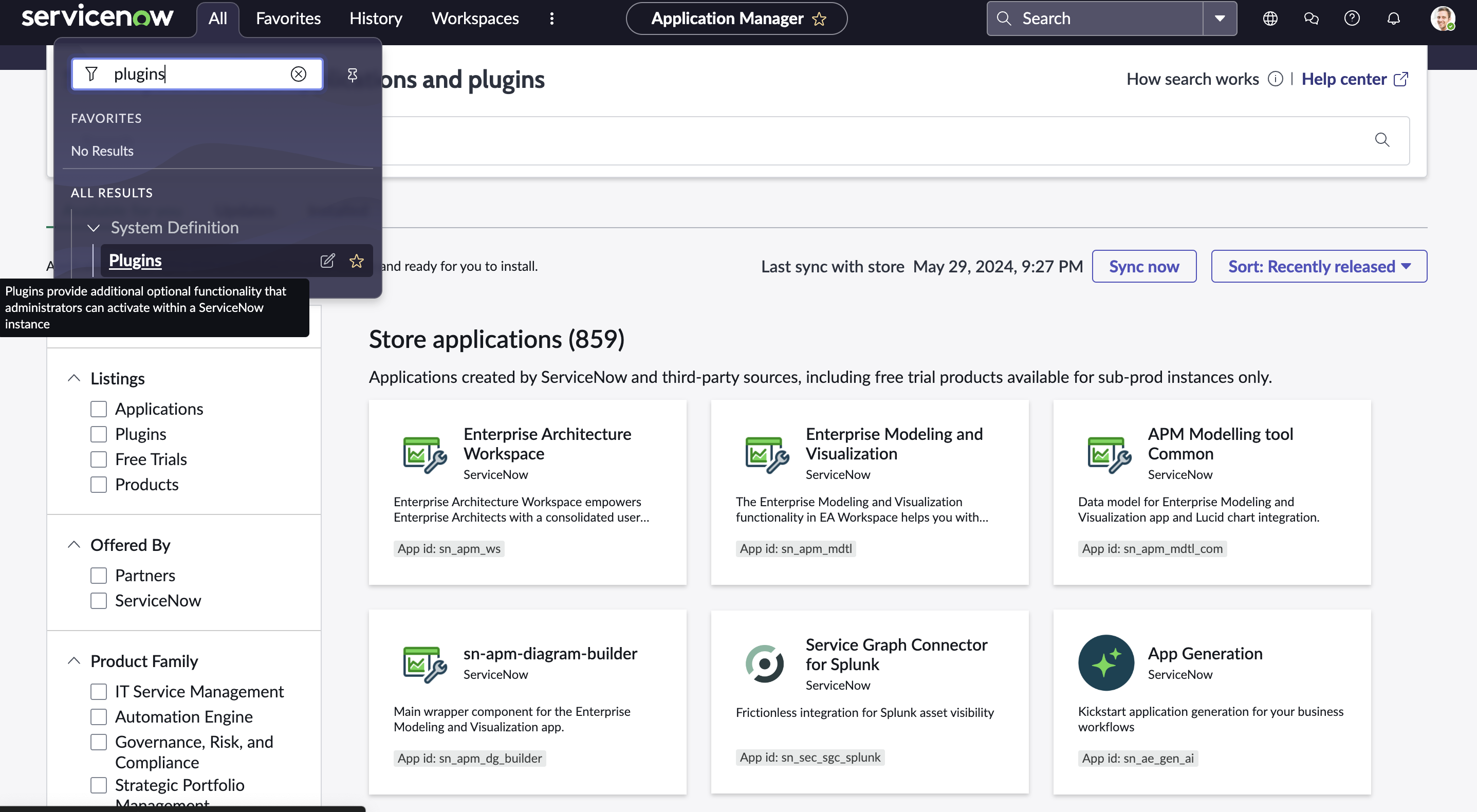Click the user profile avatar
This screenshot has width=1477, height=812.
coord(1444,18)
